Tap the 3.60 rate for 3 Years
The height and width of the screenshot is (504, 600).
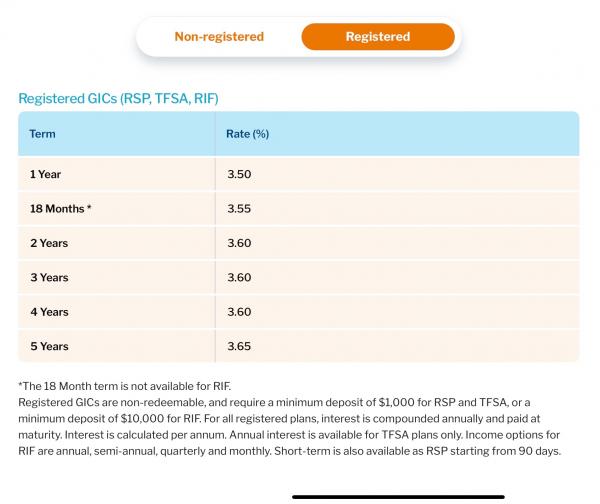239,277
